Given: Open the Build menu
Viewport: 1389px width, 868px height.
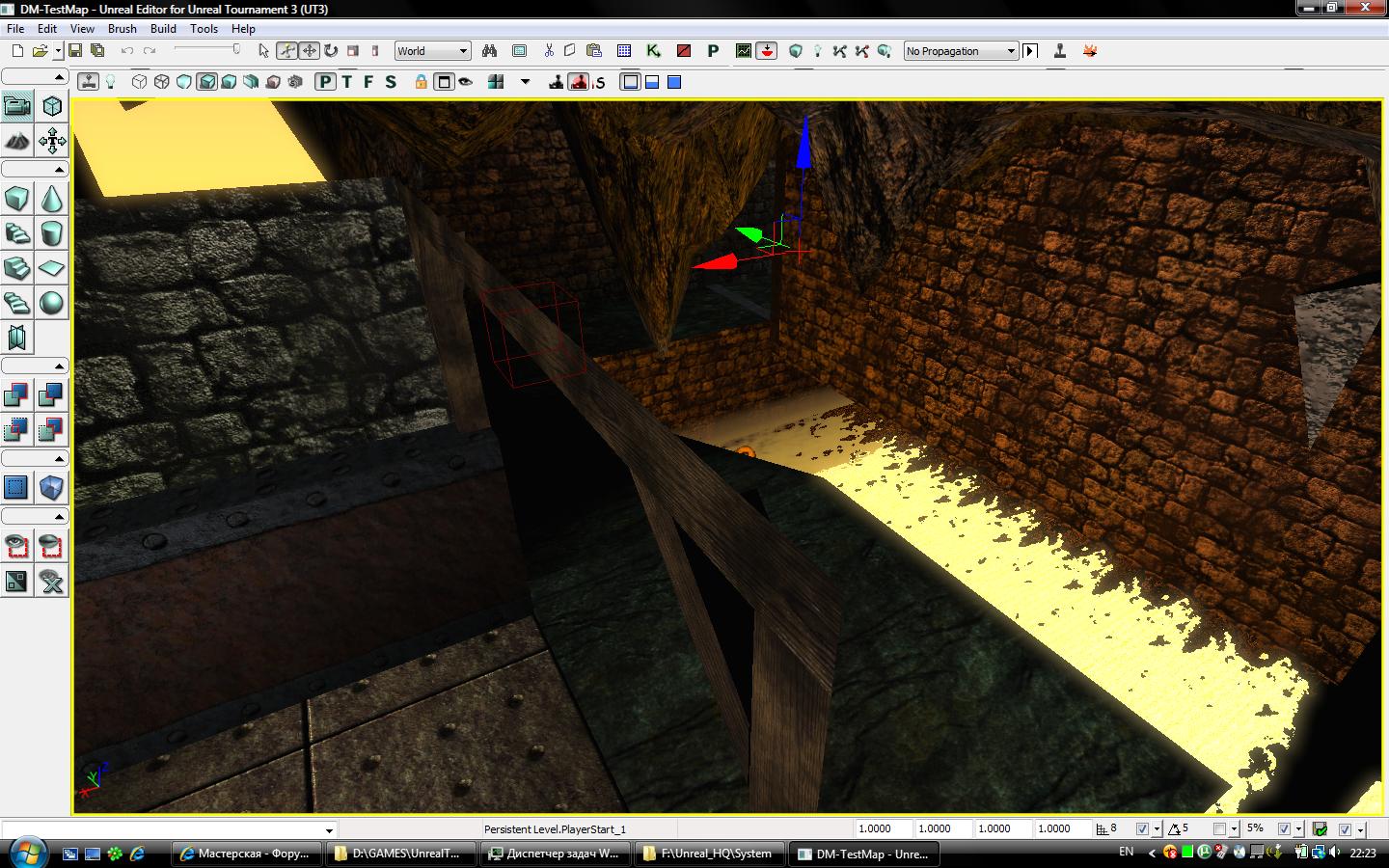Looking at the screenshot, I should pyautogui.click(x=163, y=29).
